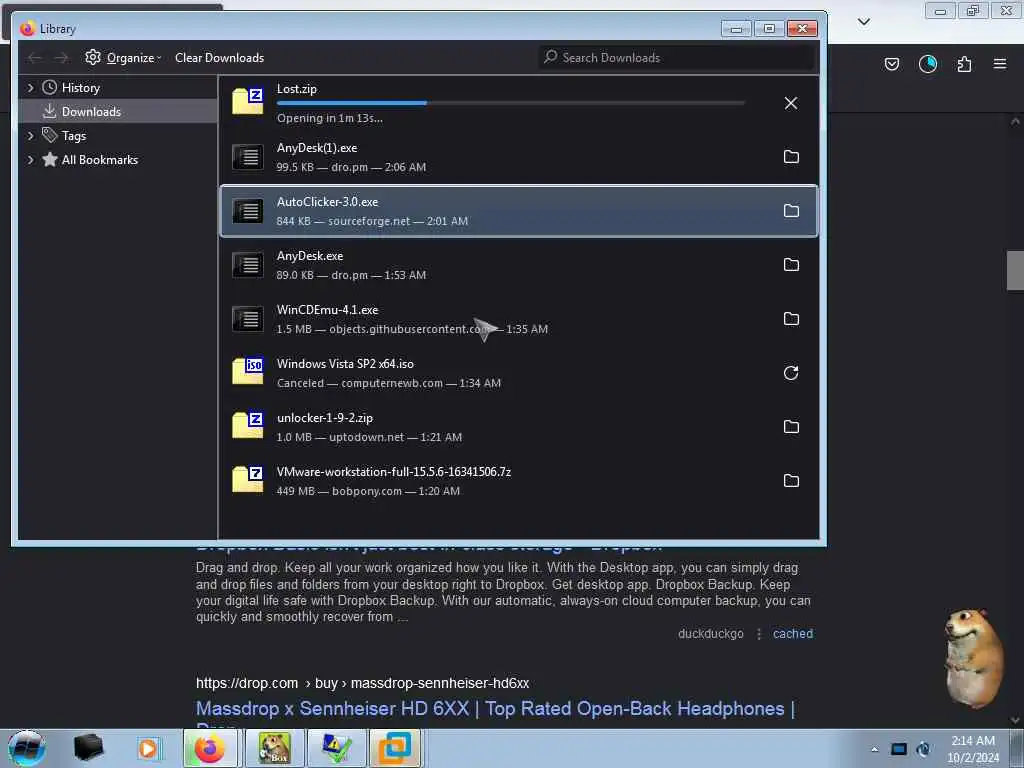This screenshot has height=768, width=1024.
Task: Select the AnyDesk(1).exe file name
Action: click(317, 148)
